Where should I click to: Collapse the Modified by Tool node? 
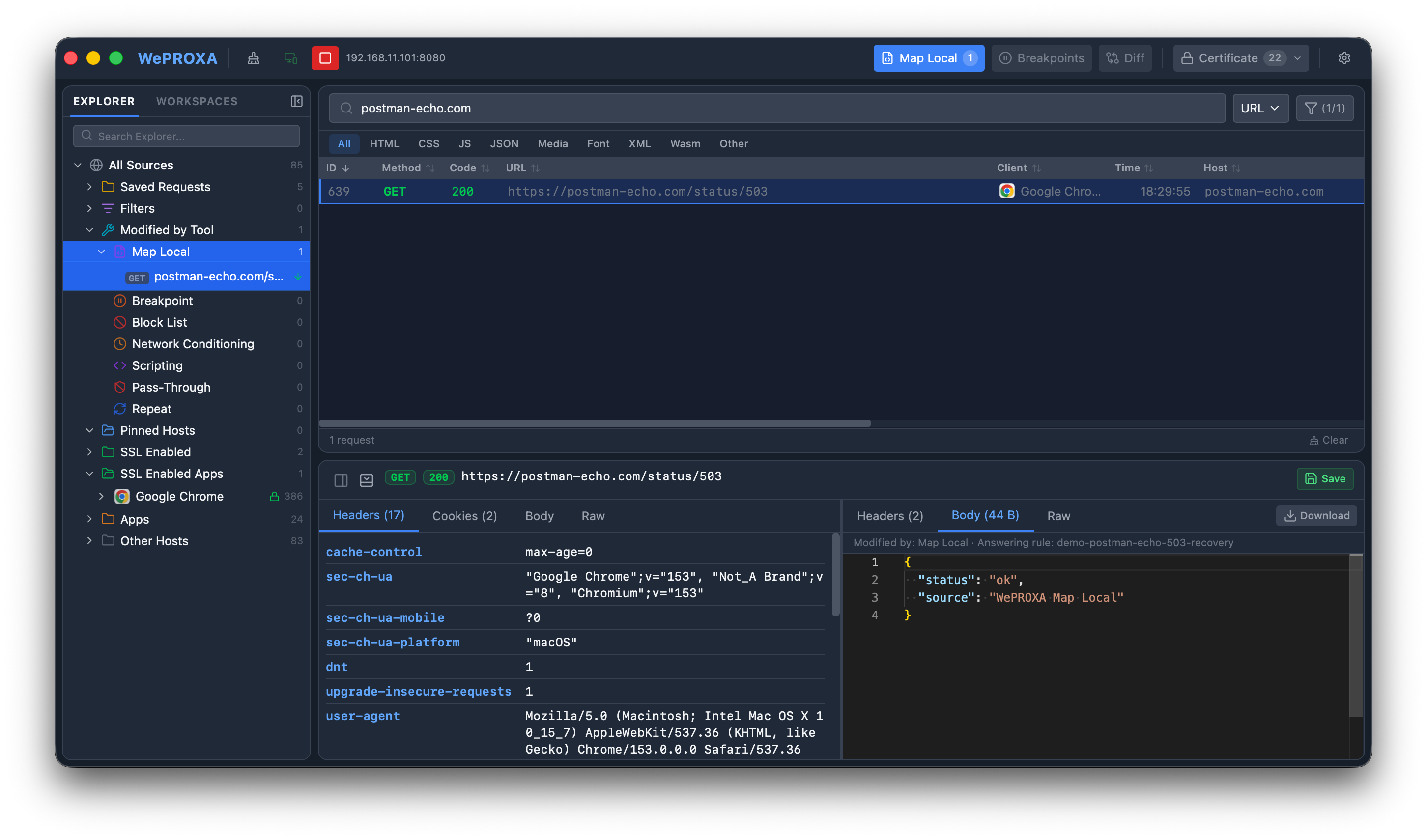pos(89,230)
